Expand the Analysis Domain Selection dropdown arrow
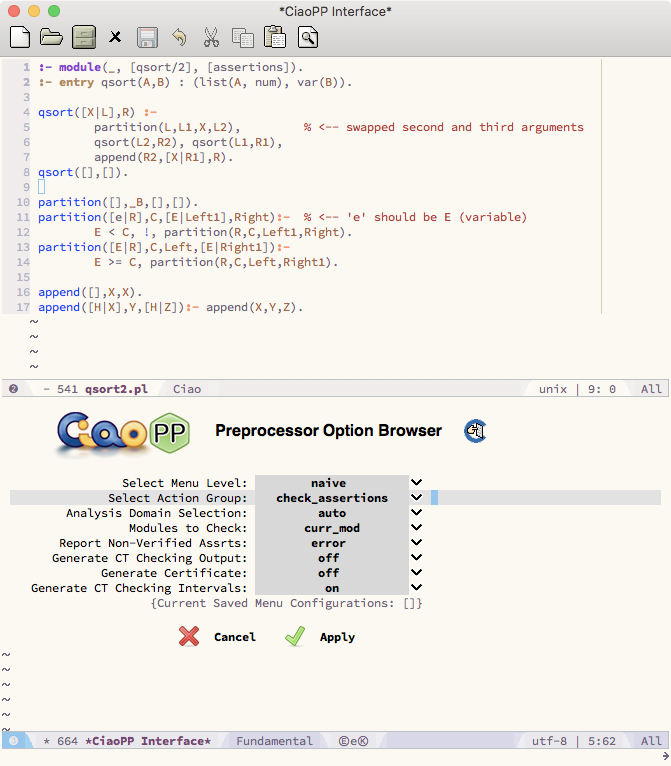 pyautogui.click(x=417, y=513)
